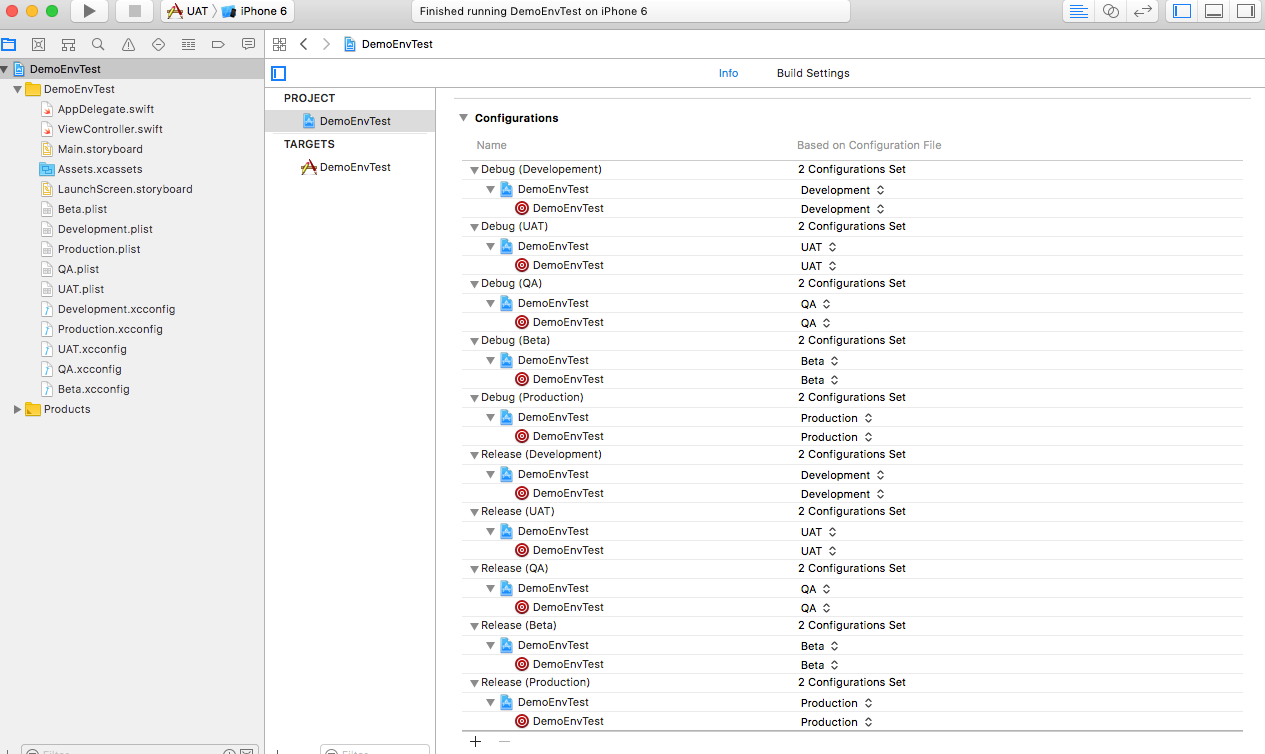This screenshot has height=754, width=1265.
Task: Open Assets.xcassets catalog
Action: click(100, 169)
